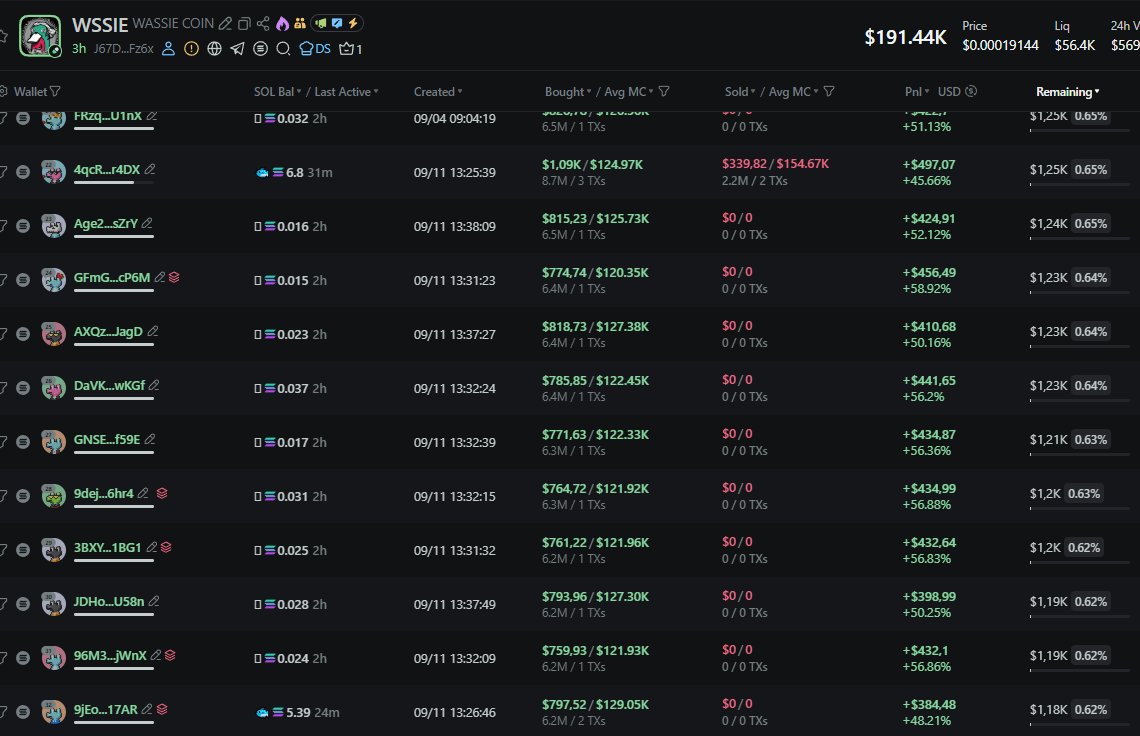The height and width of the screenshot is (736, 1140).
Task: Edit WASSIE COIN name with pencil icon
Action: (x=225, y=23)
